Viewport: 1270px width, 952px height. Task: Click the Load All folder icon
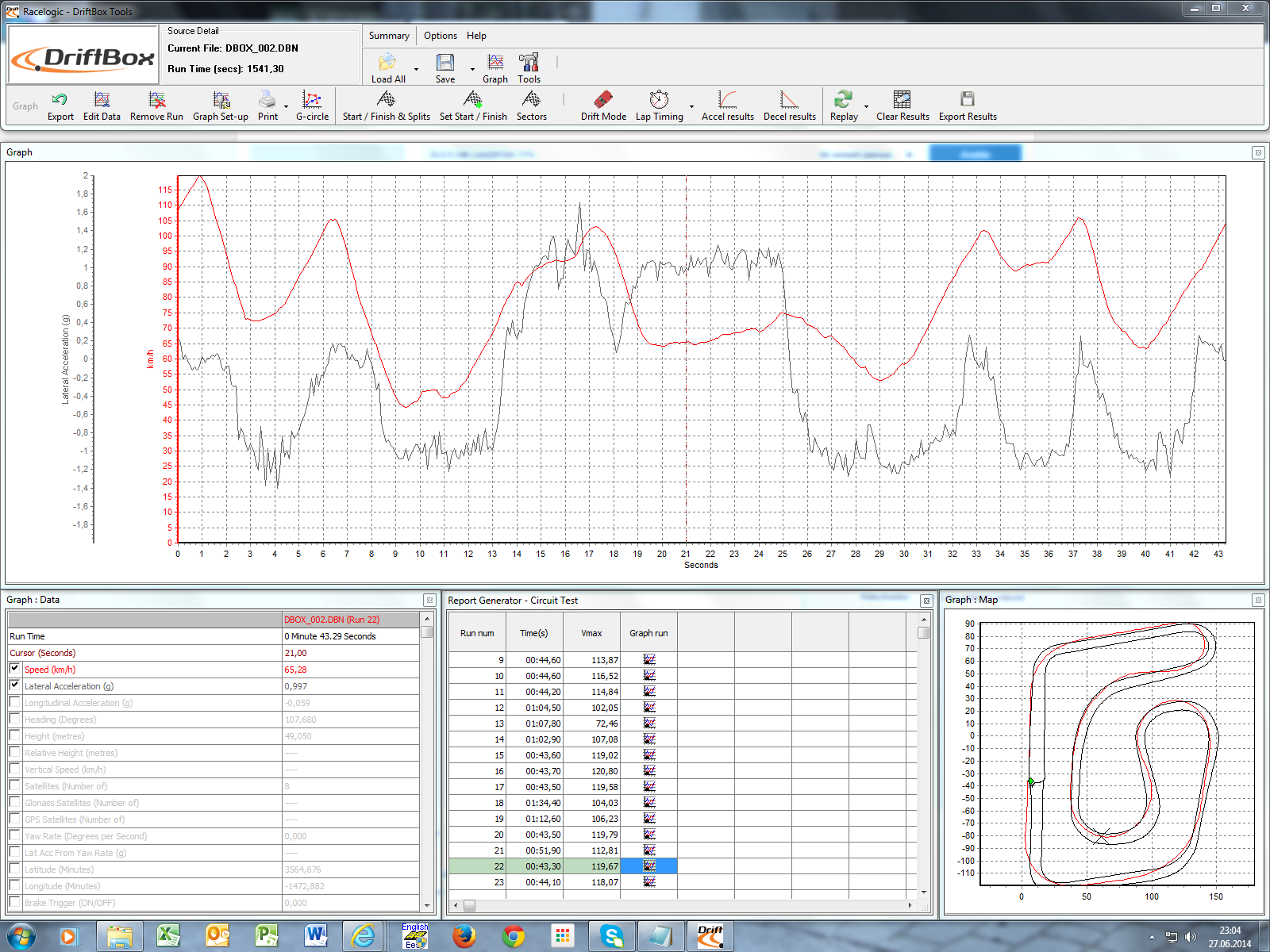tap(387, 62)
